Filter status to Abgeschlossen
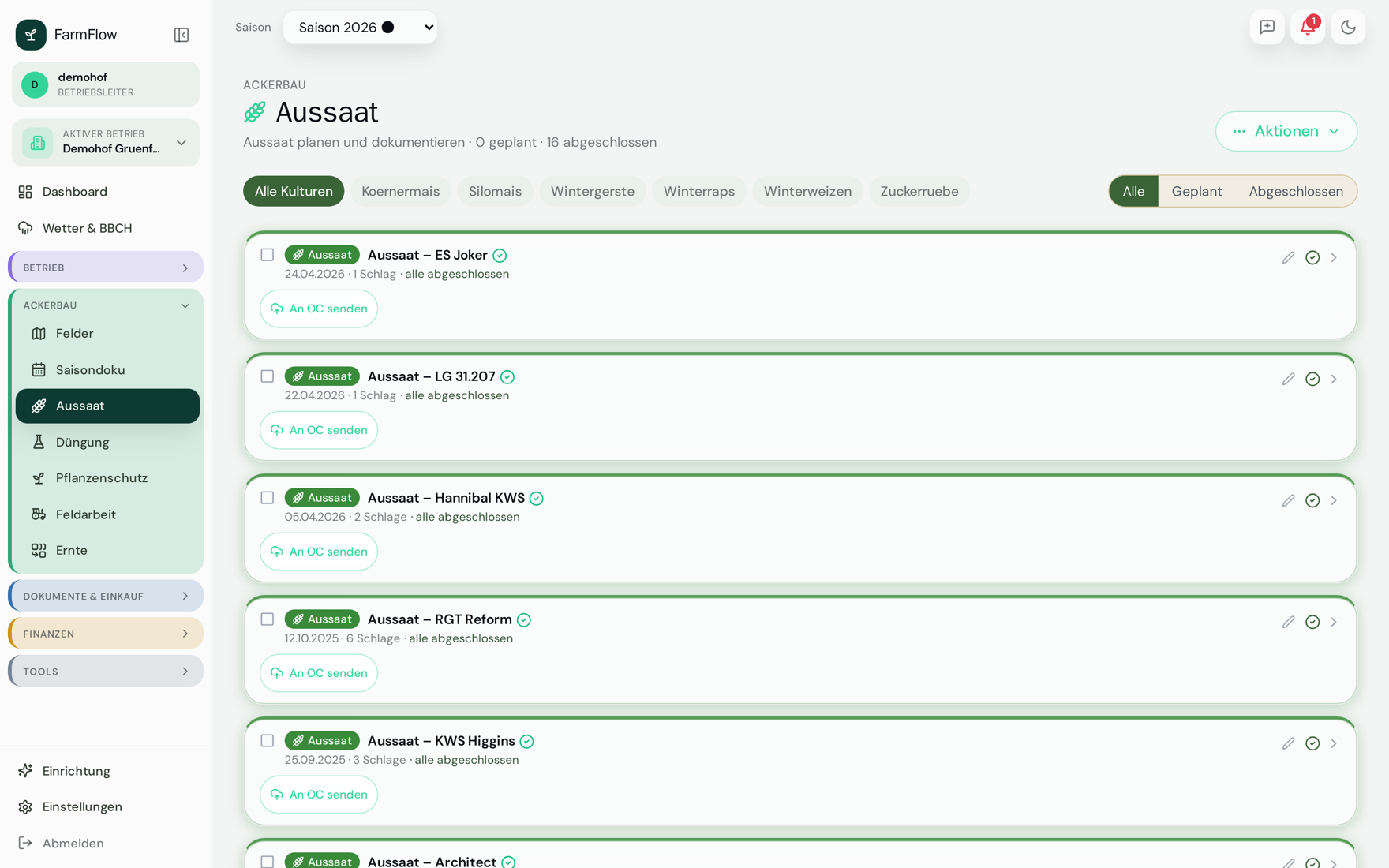This screenshot has height=868, width=1389. (x=1296, y=192)
